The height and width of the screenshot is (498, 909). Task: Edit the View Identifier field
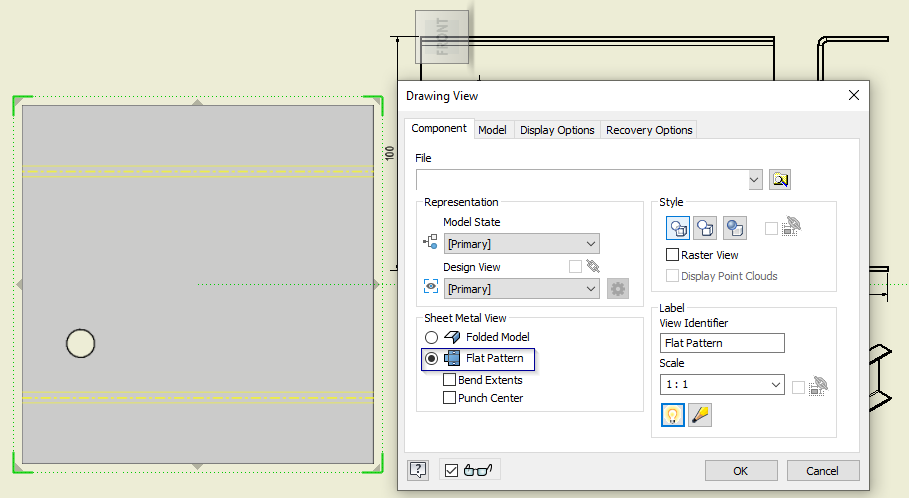722,343
